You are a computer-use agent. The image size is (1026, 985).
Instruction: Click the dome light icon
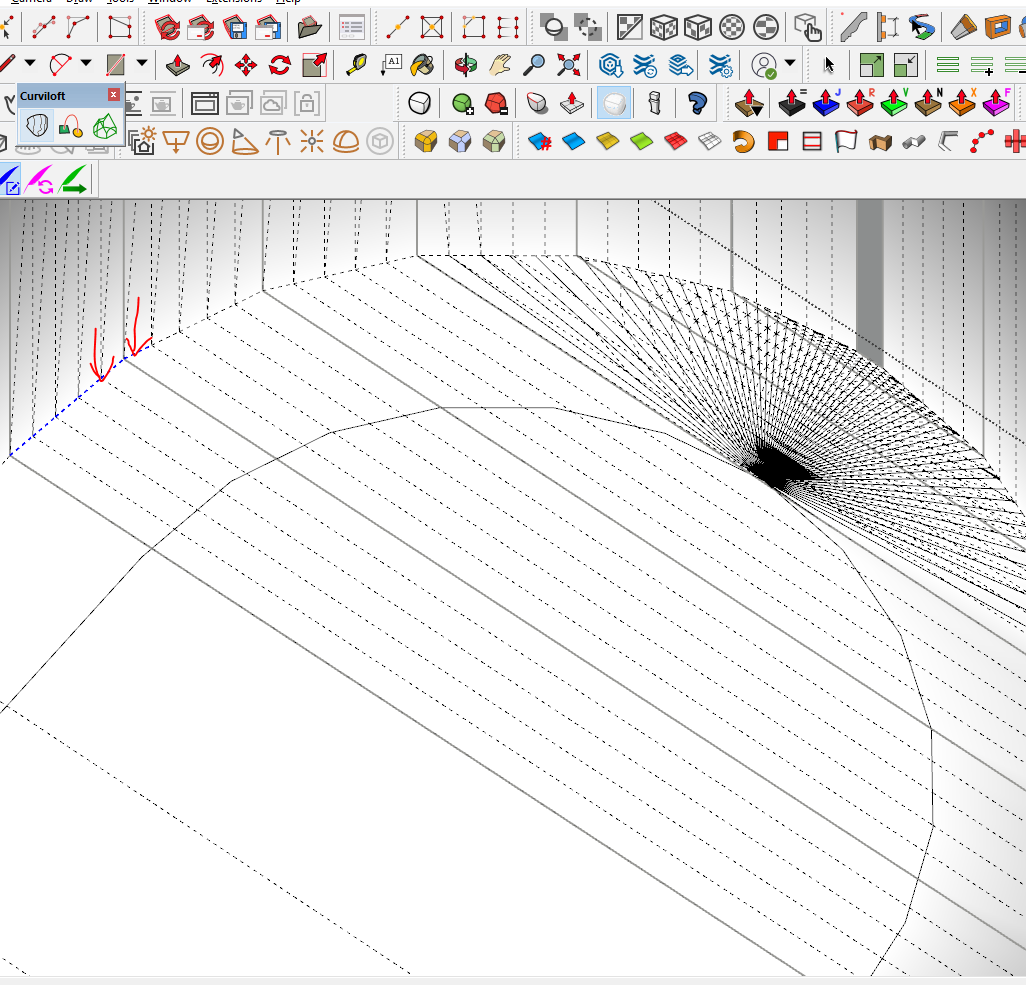345,141
